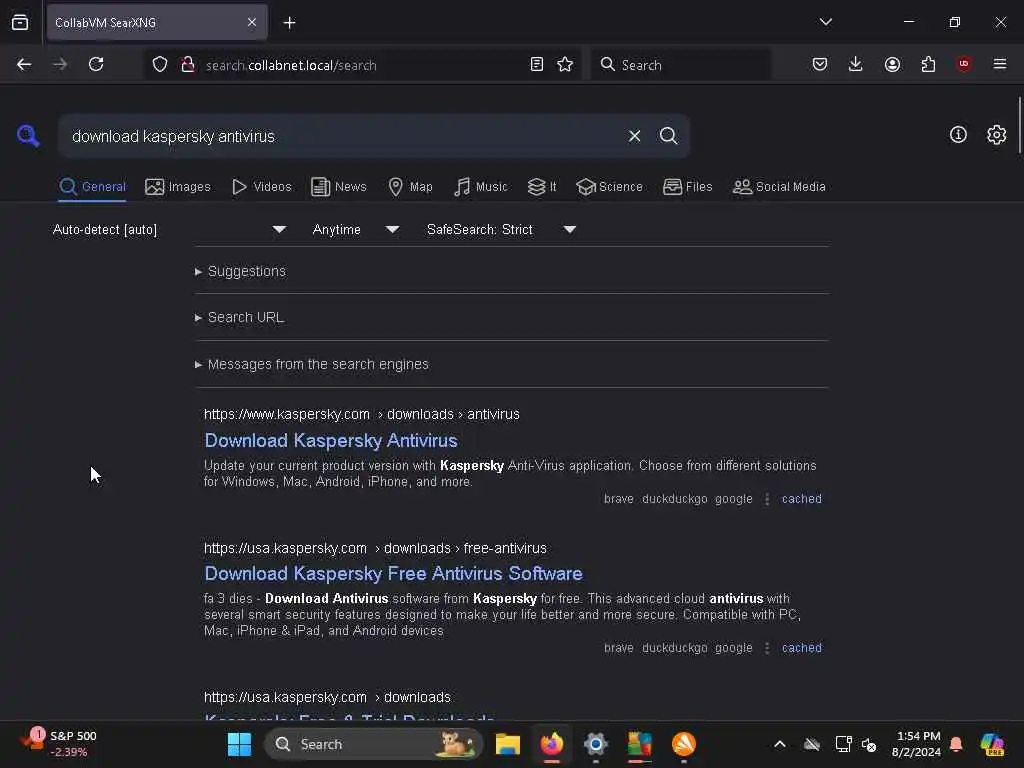Close the CollabVM SearXNG tab
This screenshot has height=768, width=1024.
pos(252,23)
